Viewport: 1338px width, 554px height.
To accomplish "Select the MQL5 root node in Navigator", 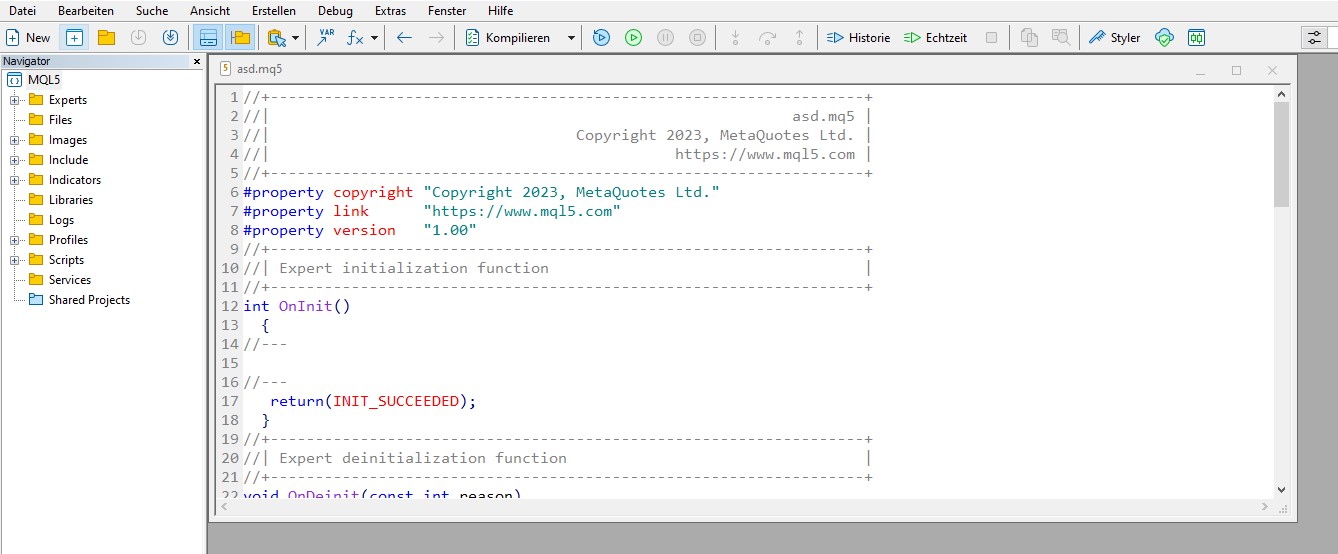I will tap(43, 80).
